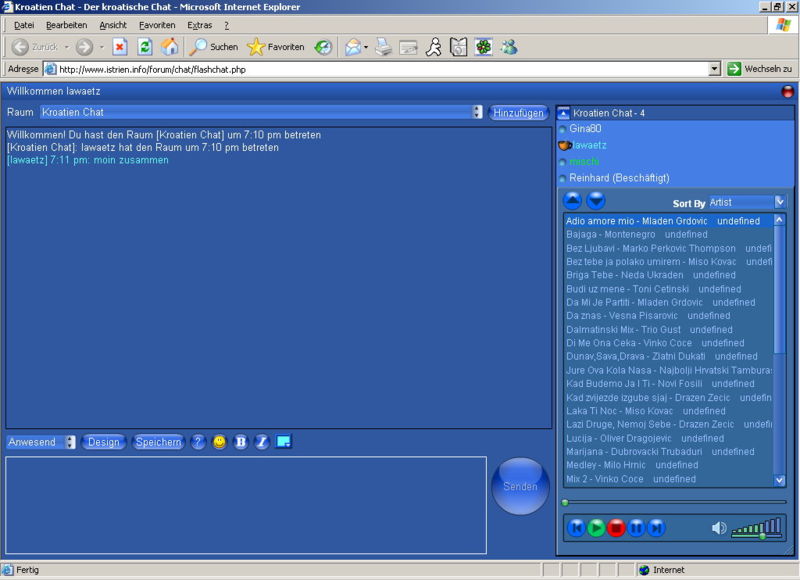Expand the address bar dropdown arrow
The image size is (800, 580).
pos(714,69)
